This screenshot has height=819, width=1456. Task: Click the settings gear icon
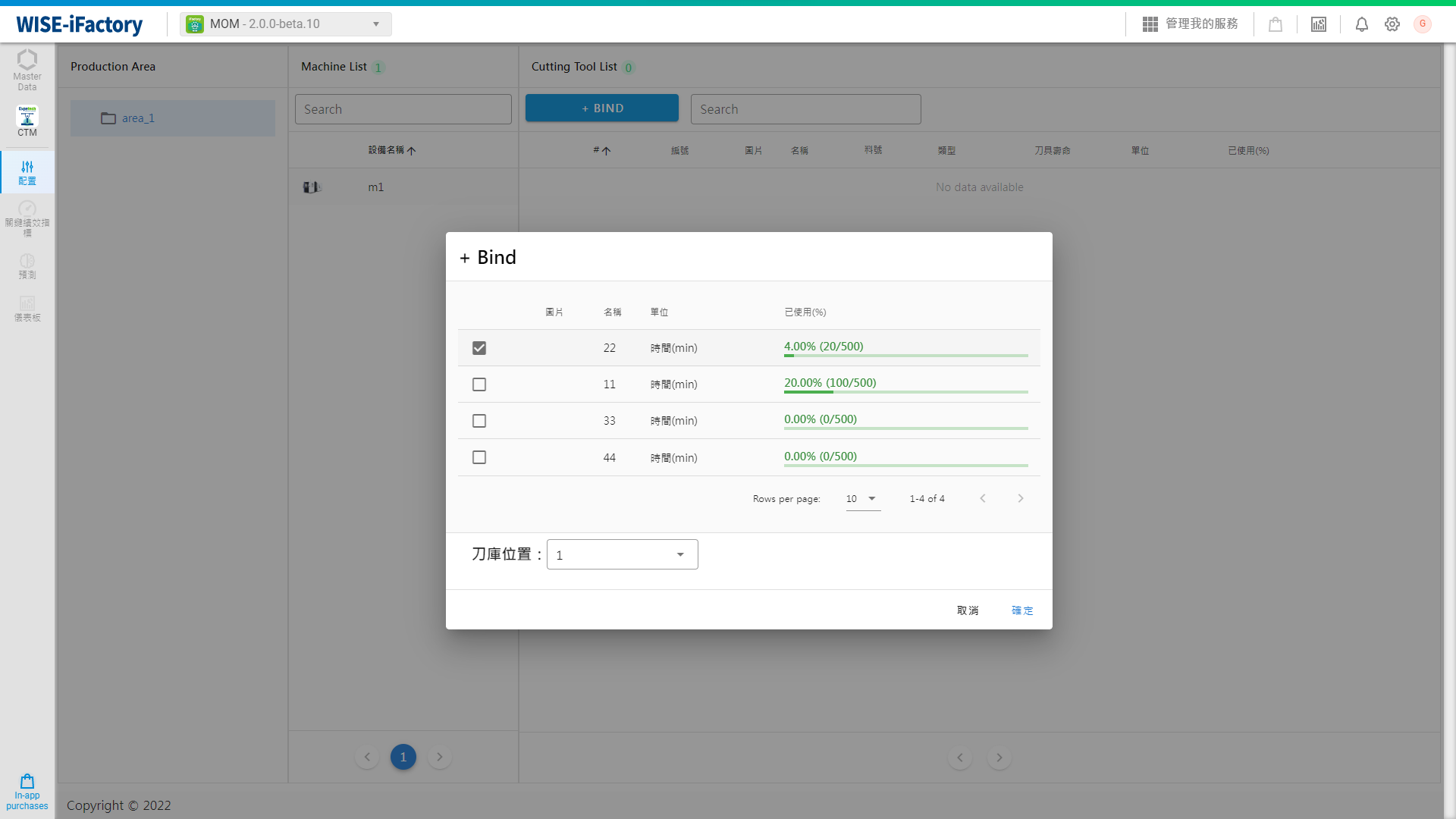point(1392,24)
